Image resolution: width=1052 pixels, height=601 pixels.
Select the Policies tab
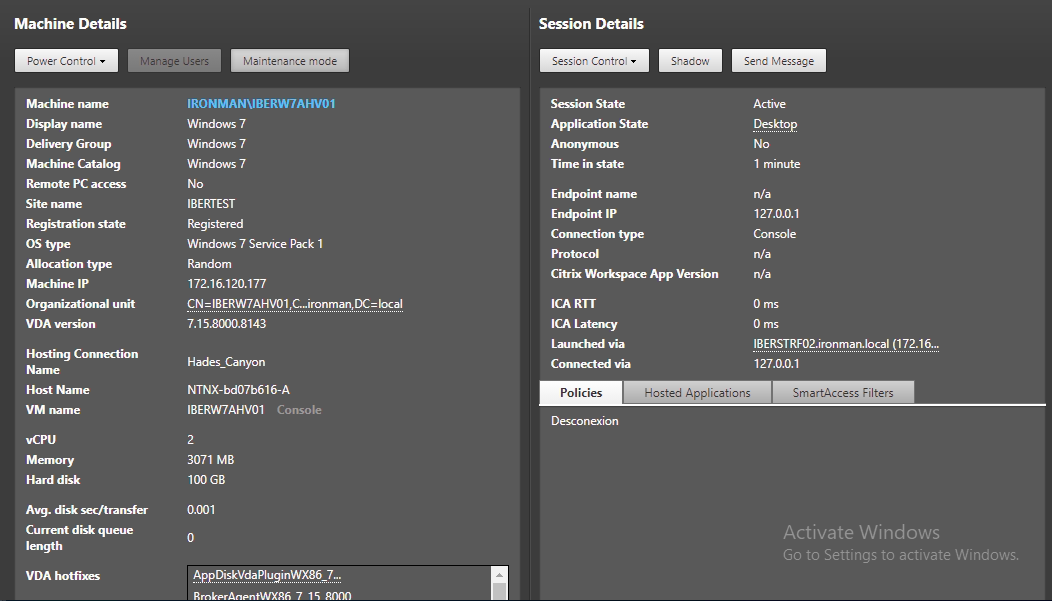581,392
